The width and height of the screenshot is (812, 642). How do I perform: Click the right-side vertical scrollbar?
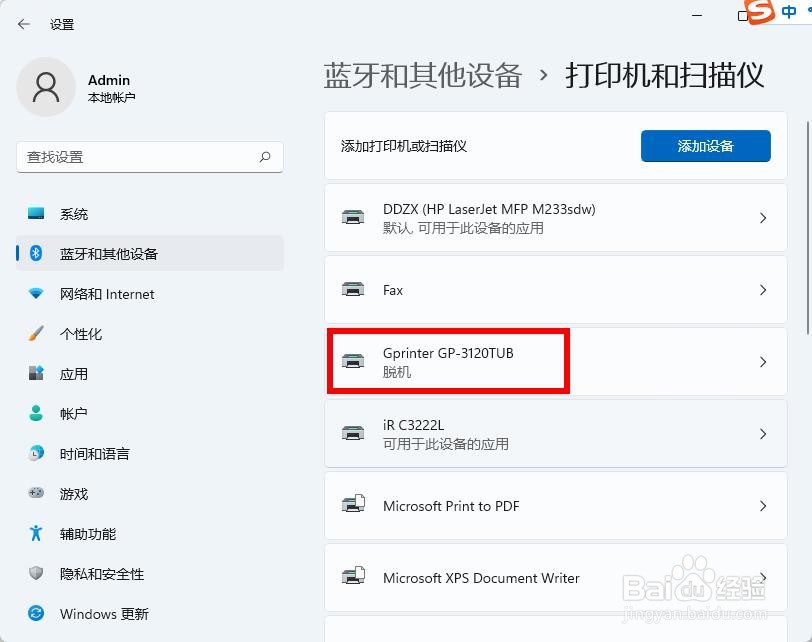808,228
